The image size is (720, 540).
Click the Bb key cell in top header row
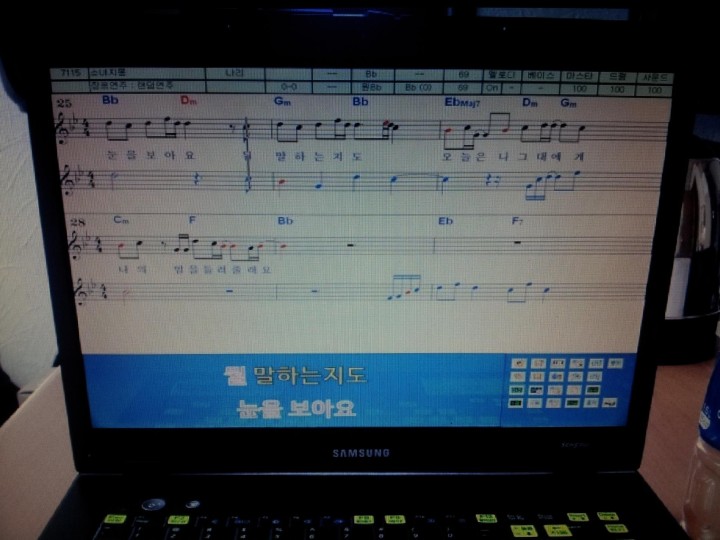click(x=372, y=74)
